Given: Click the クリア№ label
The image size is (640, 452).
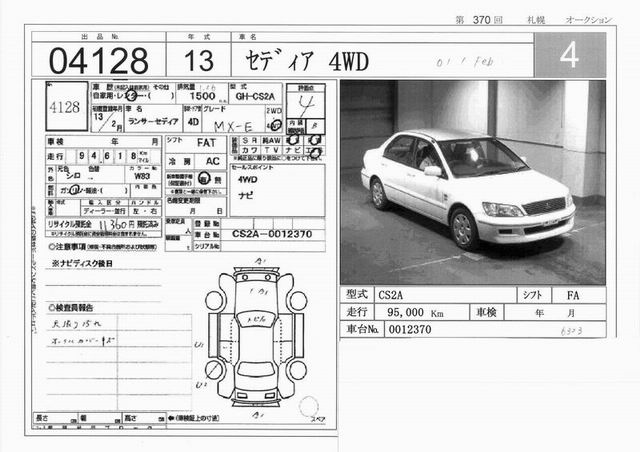Looking at the screenshot, I should 207,246.
